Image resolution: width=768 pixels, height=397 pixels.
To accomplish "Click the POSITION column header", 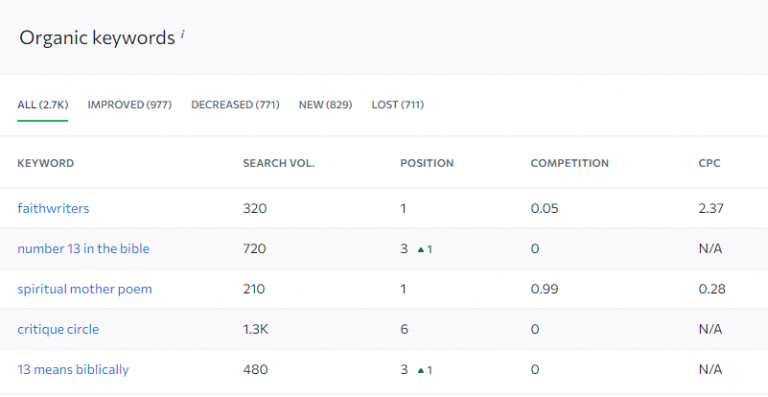I will 427,163.
